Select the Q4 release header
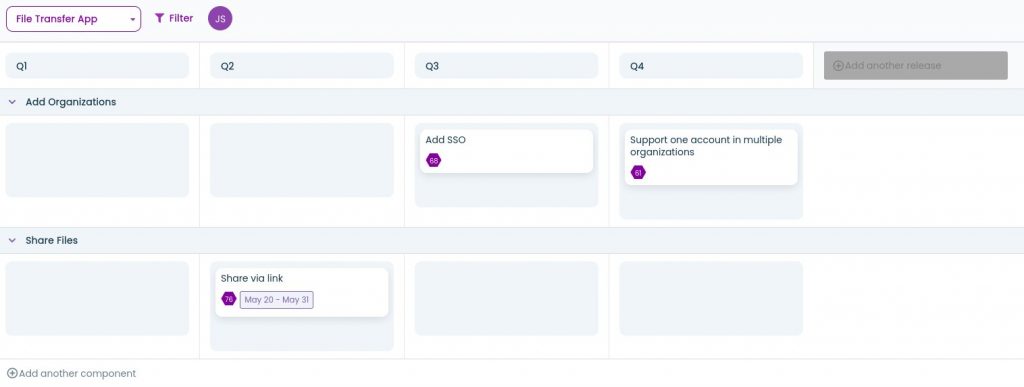 pos(711,66)
